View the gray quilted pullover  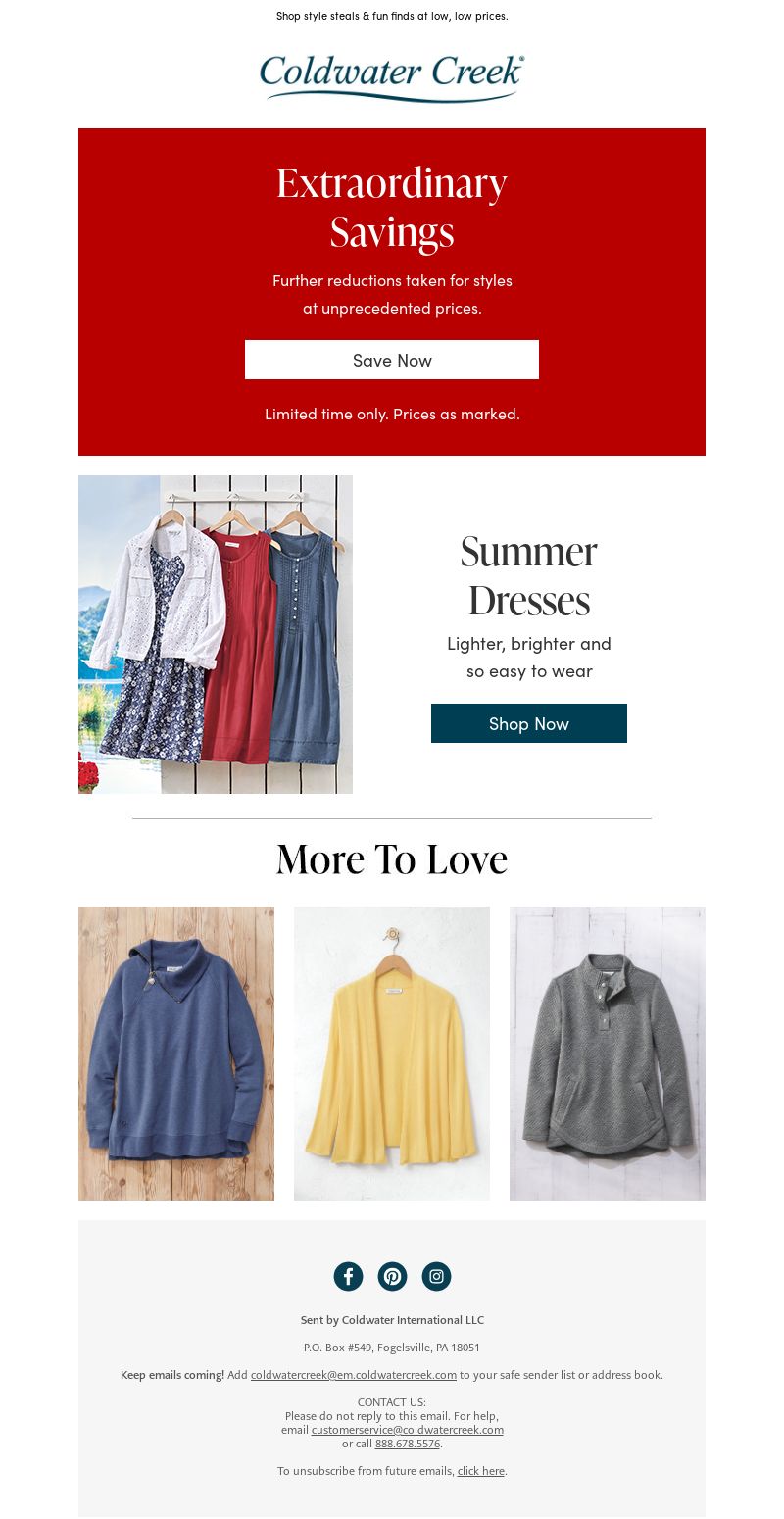click(x=608, y=1053)
